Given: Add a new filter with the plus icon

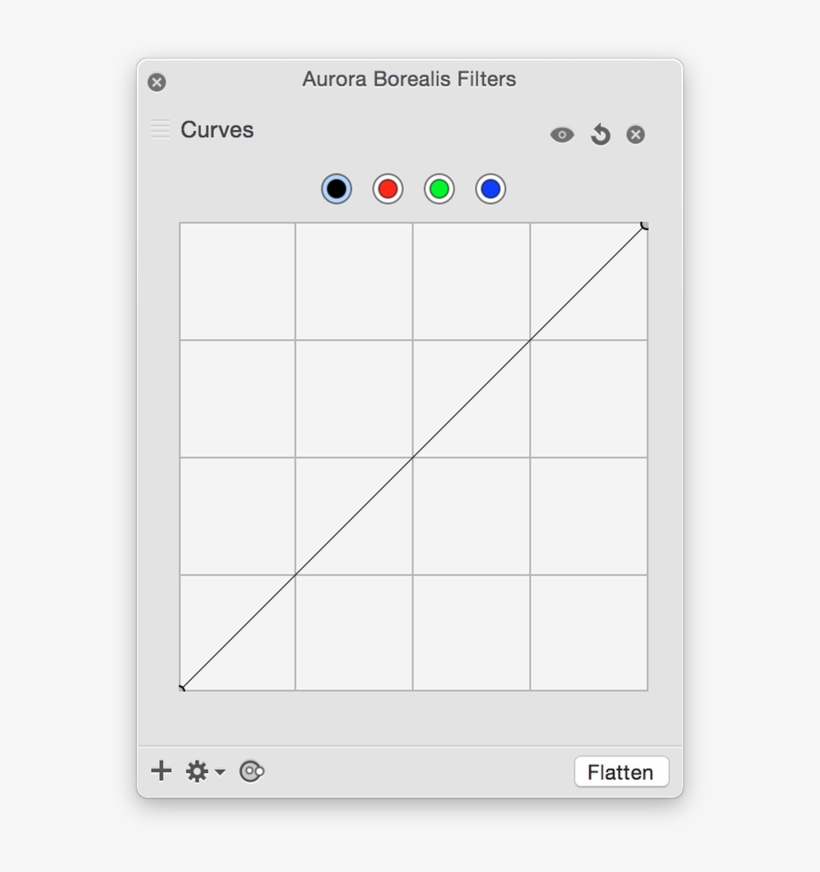Looking at the screenshot, I should coord(160,771).
